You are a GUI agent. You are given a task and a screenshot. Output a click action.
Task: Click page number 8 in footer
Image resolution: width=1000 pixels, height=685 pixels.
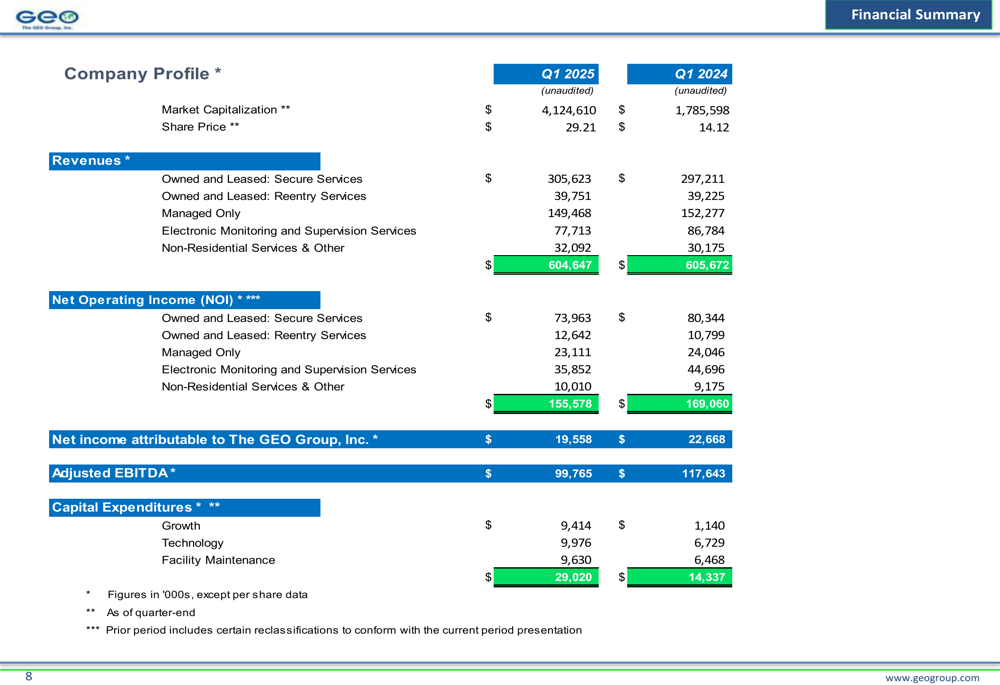point(29,677)
